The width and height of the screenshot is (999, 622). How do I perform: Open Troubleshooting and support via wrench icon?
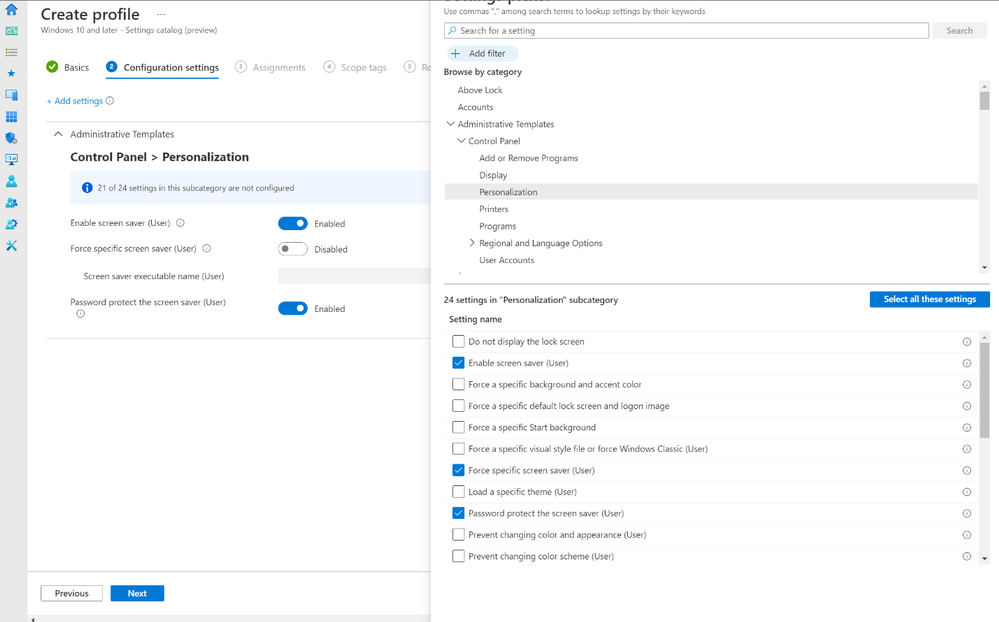(x=11, y=247)
